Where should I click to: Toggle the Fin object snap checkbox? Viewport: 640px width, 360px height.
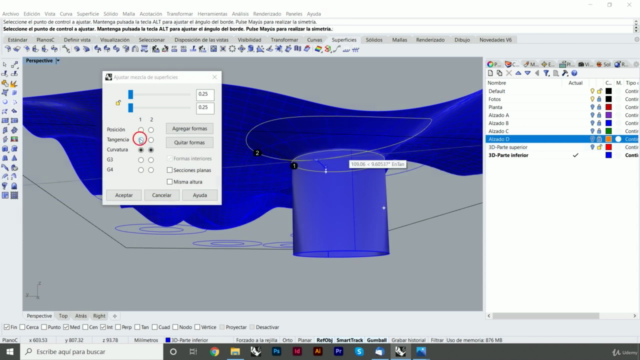tap(7, 327)
